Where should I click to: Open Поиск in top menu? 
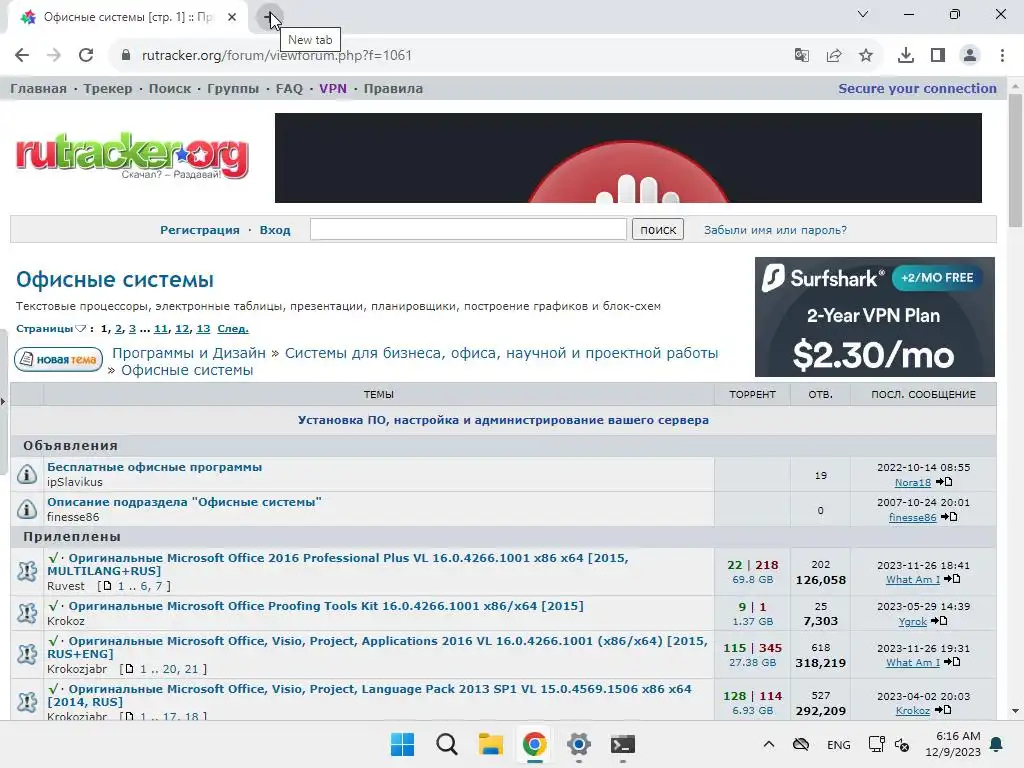[x=170, y=88]
